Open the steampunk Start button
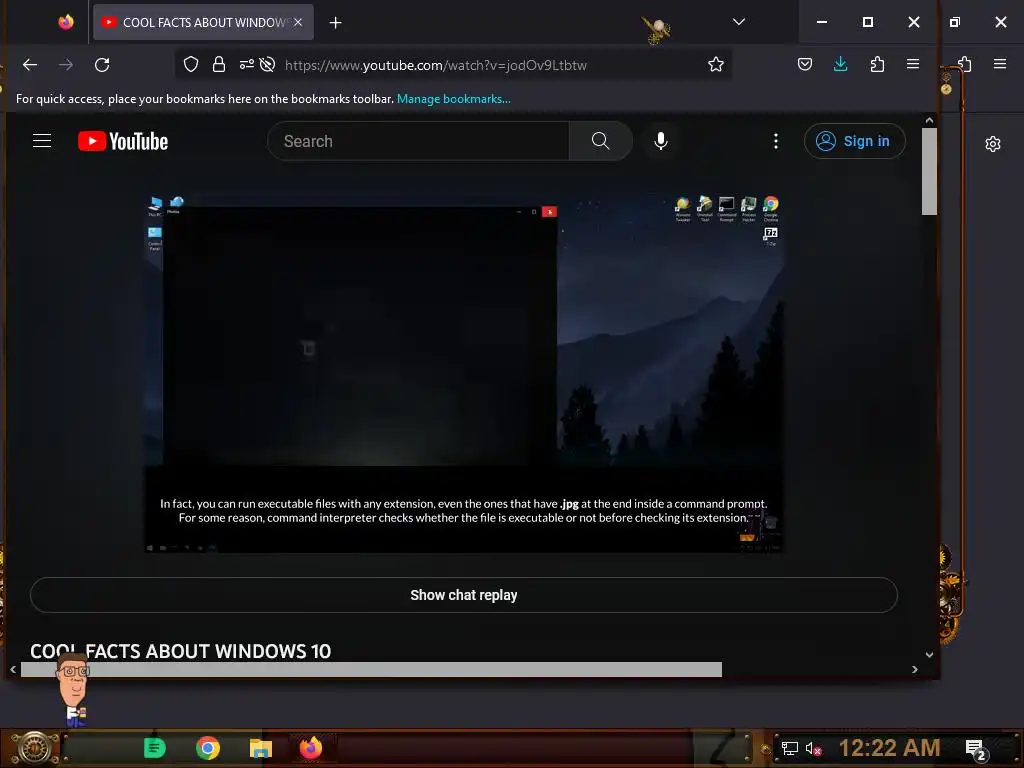Screen dimensions: 1024x768 pos(34,748)
